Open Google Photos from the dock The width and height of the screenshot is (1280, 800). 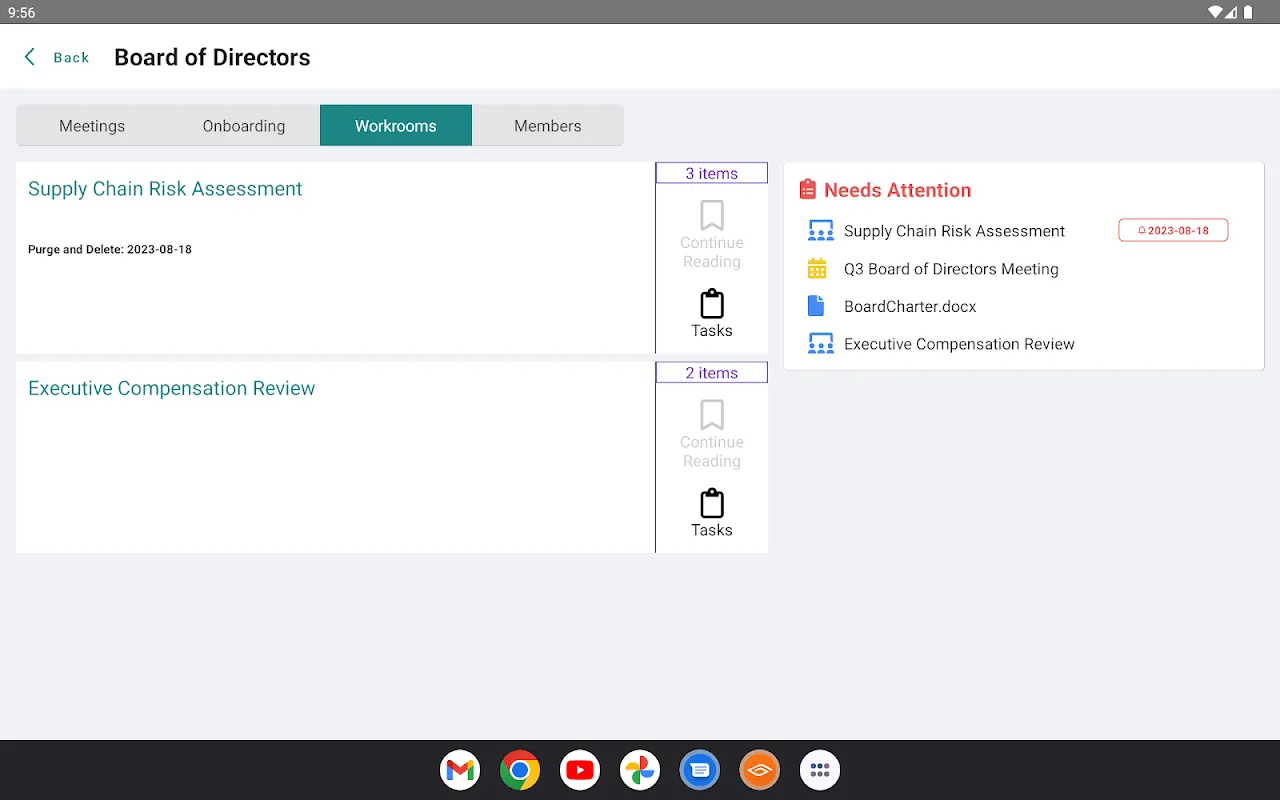pyautogui.click(x=640, y=770)
